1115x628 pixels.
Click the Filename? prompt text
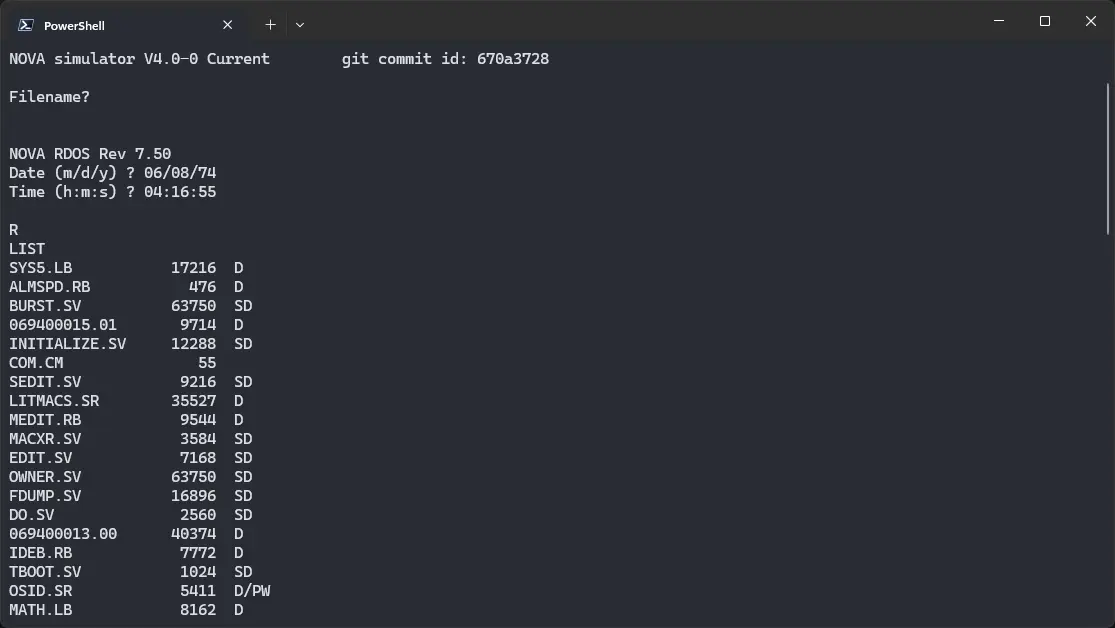click(x=47, y=96)
